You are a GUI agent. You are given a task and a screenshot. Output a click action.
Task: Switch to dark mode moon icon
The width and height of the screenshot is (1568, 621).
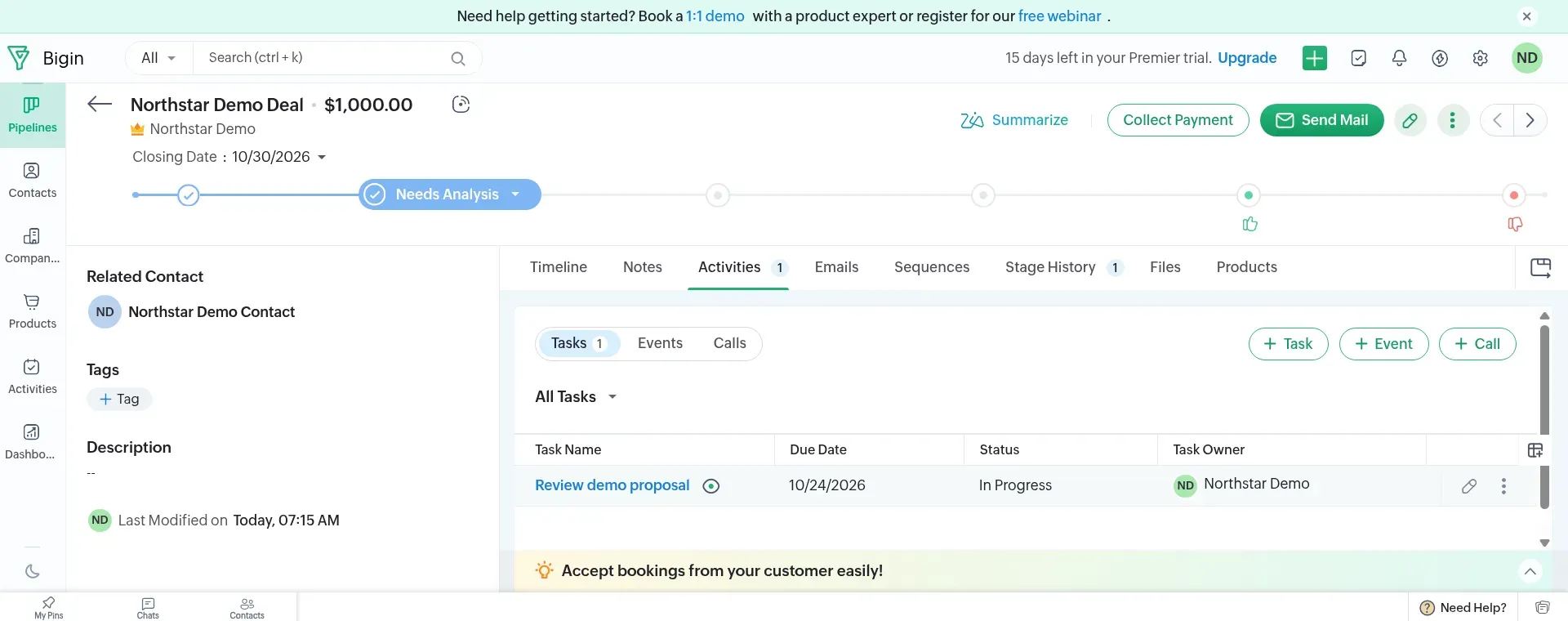tap(33, 571)
